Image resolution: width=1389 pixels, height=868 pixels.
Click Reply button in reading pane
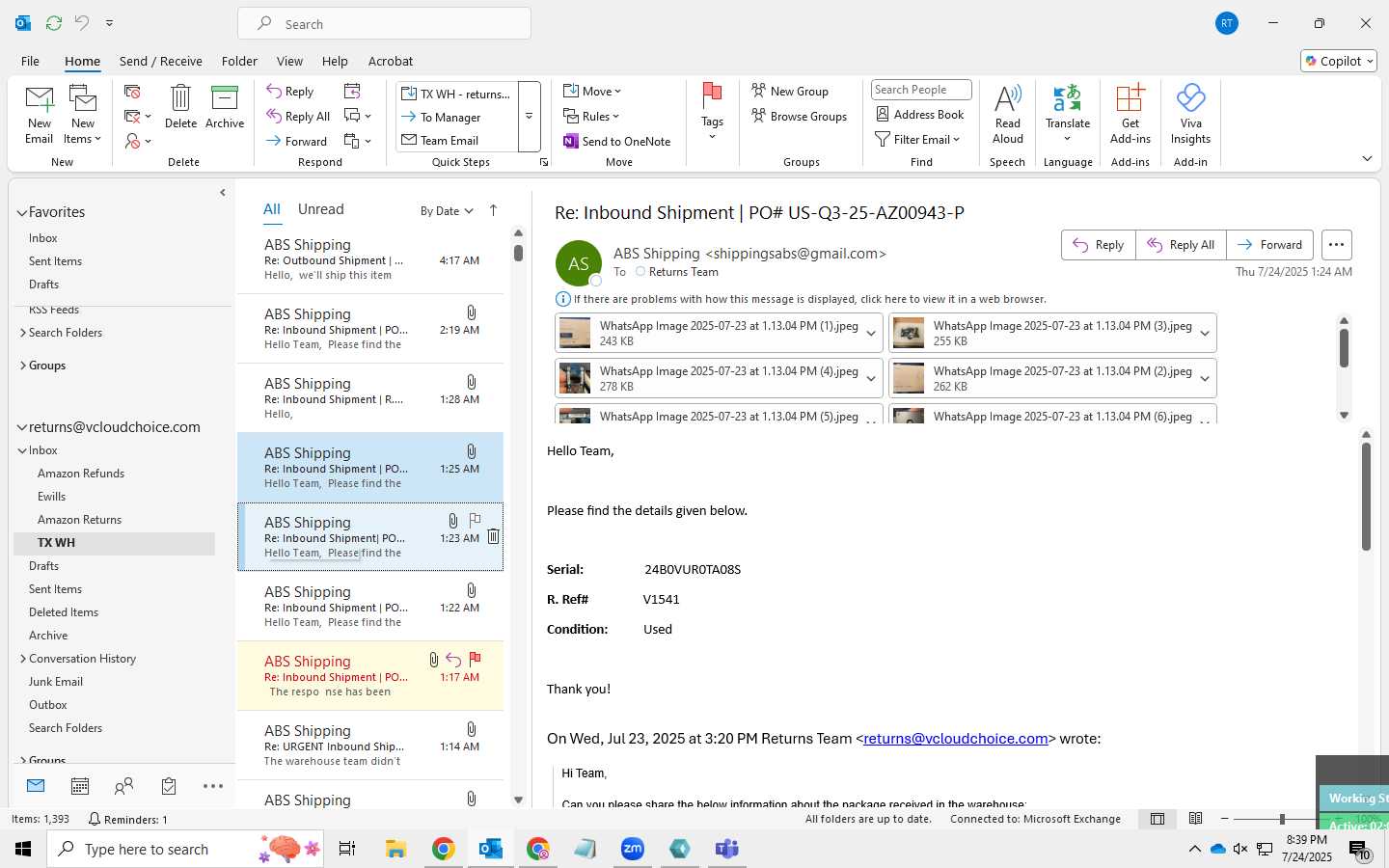1099,245
